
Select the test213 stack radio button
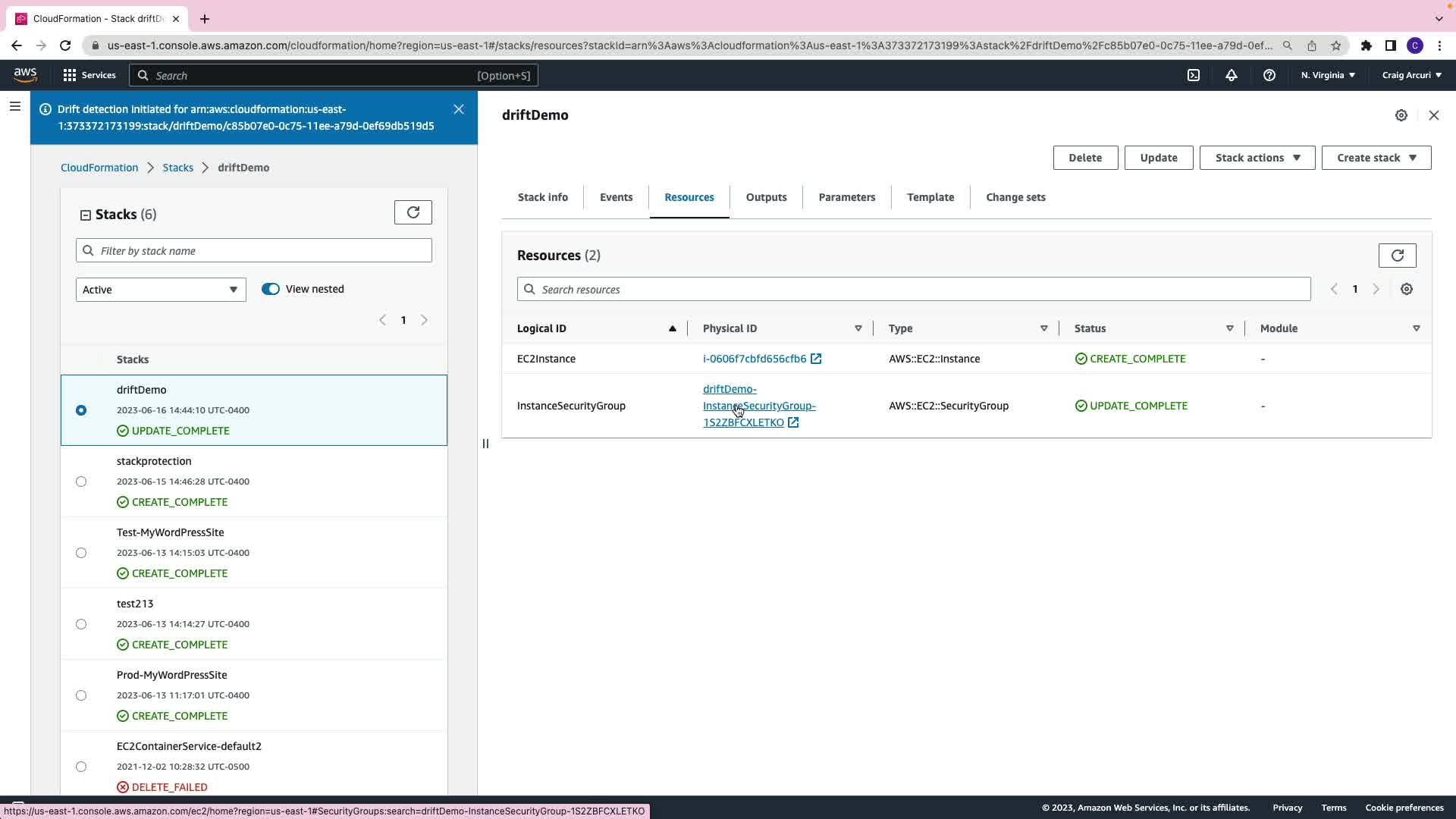pyautogui.click(x=81, y=624)
